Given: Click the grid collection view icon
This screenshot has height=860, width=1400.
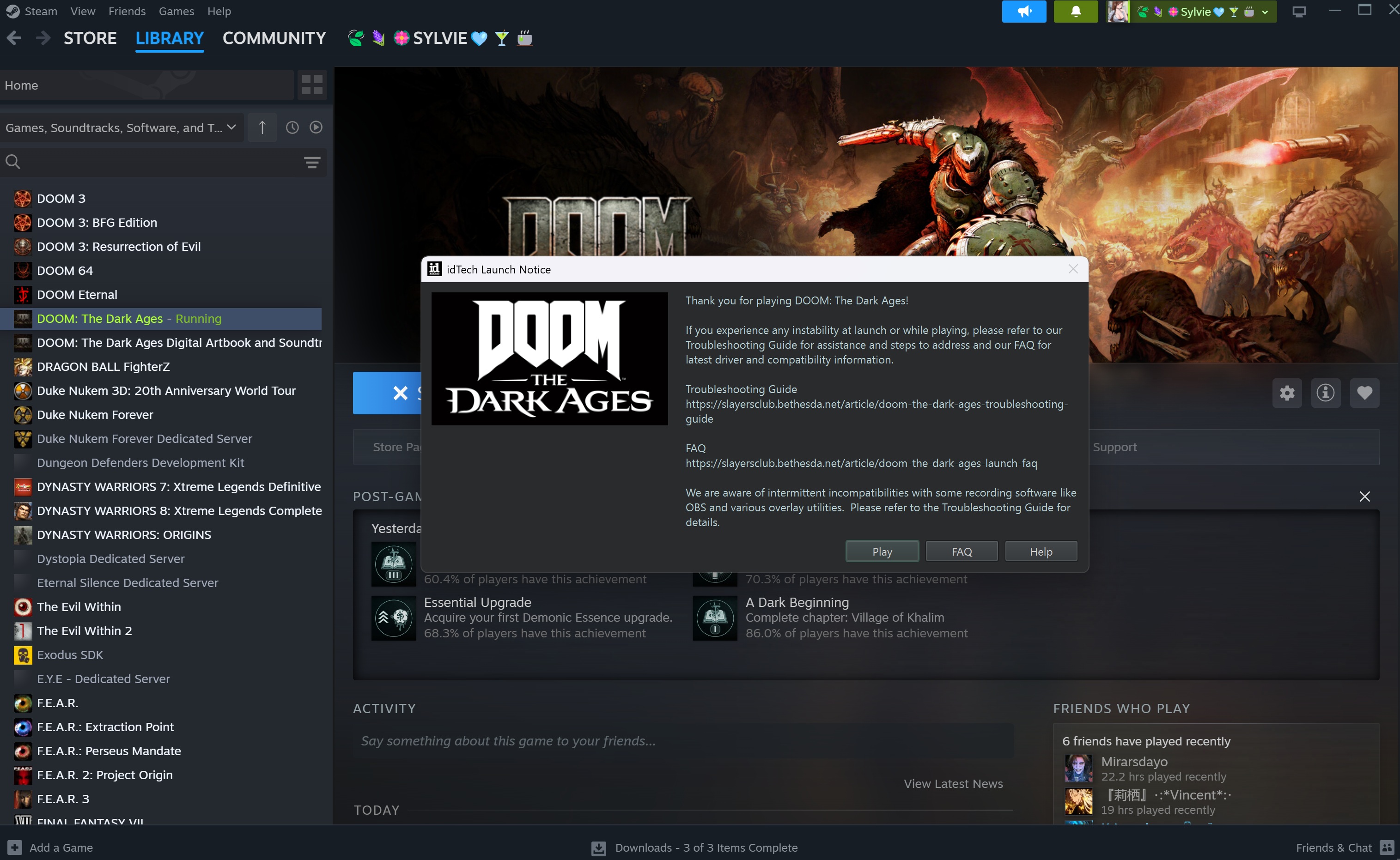Looking at the screenshot, I should click(x=312, y=85).
